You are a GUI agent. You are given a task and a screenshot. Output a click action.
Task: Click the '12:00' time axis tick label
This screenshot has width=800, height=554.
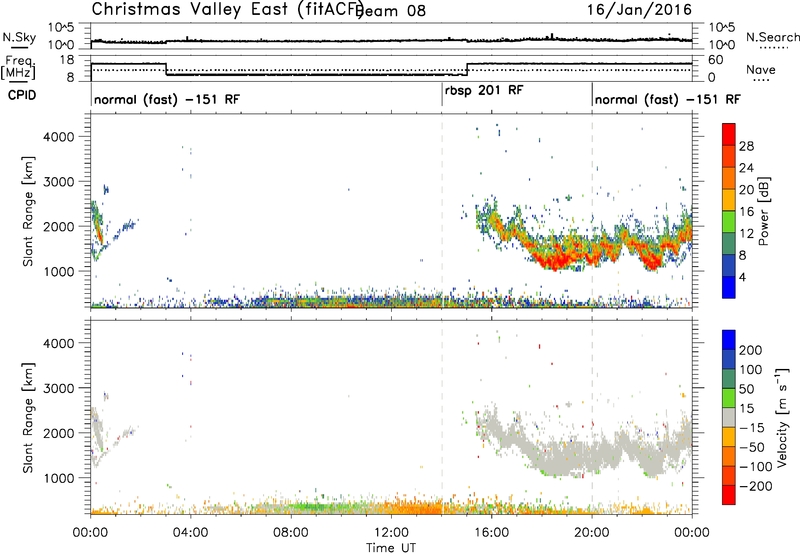(x=391, y=533)
